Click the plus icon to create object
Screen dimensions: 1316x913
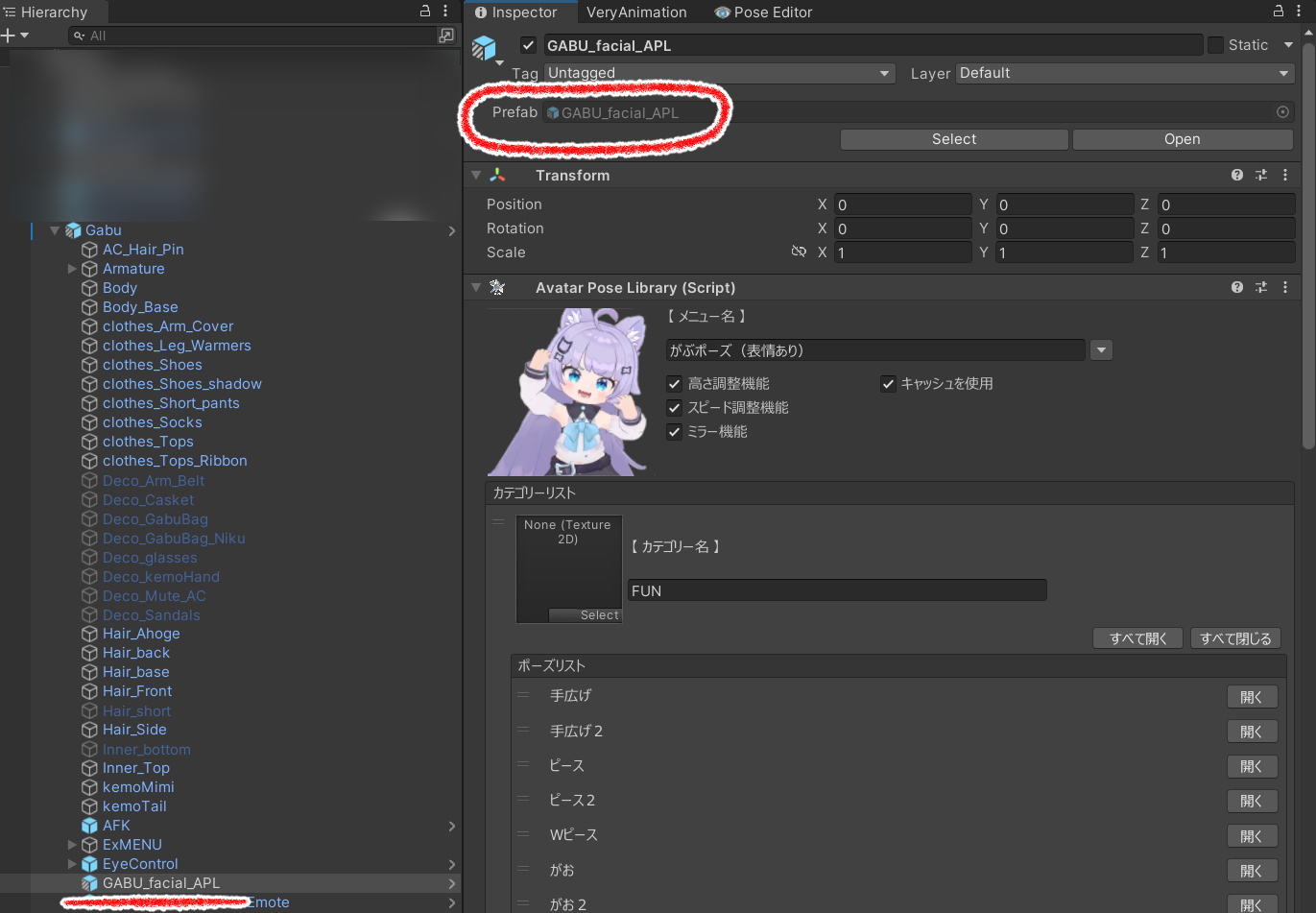[9, 36]
